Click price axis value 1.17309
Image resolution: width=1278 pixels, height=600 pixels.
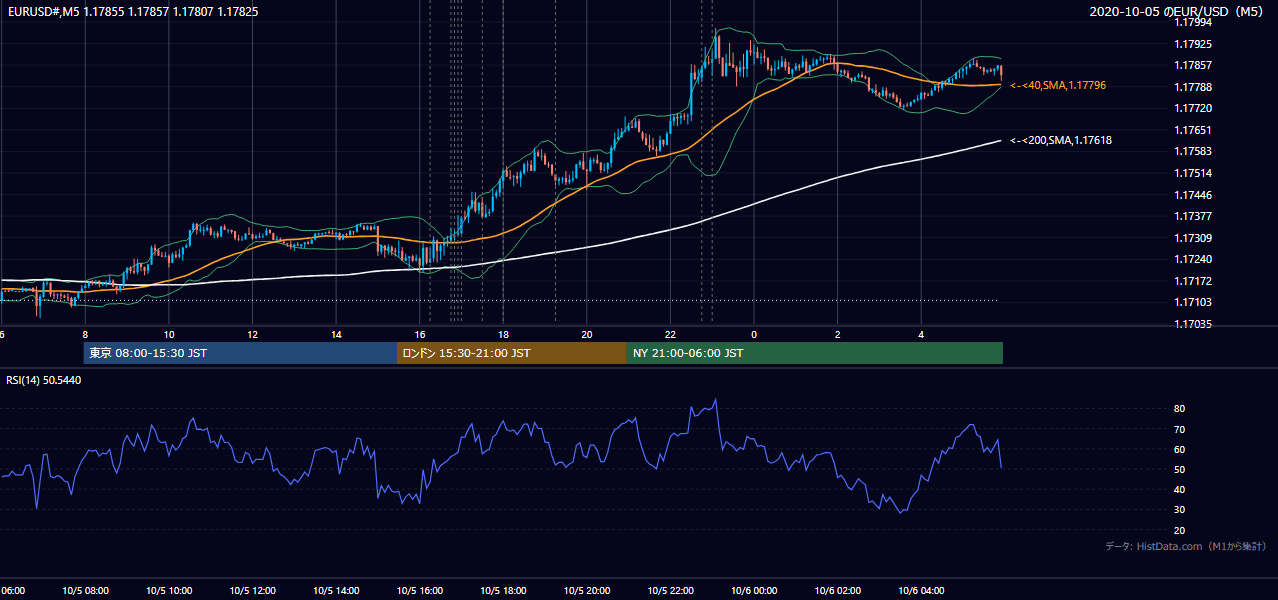tap(1193, 238)
